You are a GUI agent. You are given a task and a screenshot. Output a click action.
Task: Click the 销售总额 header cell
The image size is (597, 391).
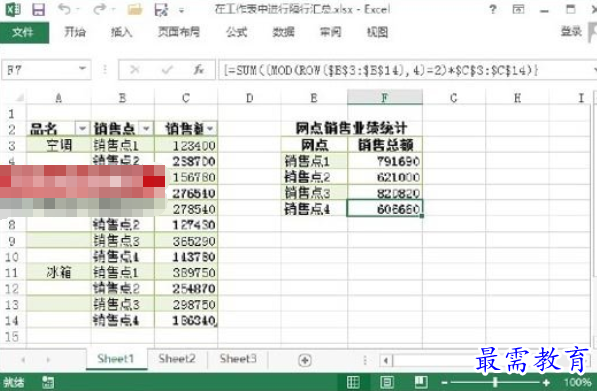[x=385, y=145]
